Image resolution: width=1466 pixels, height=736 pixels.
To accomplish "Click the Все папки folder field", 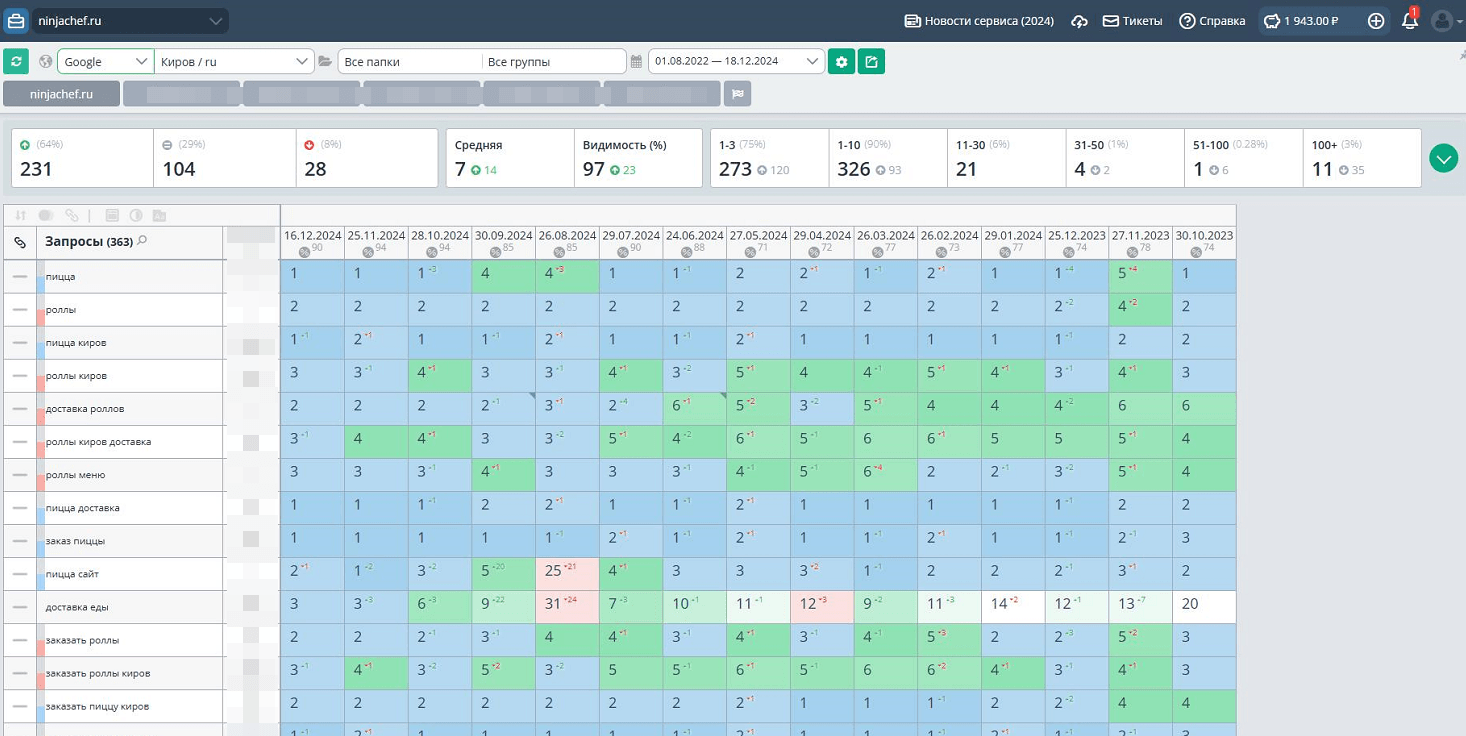I will pos(409,62).
